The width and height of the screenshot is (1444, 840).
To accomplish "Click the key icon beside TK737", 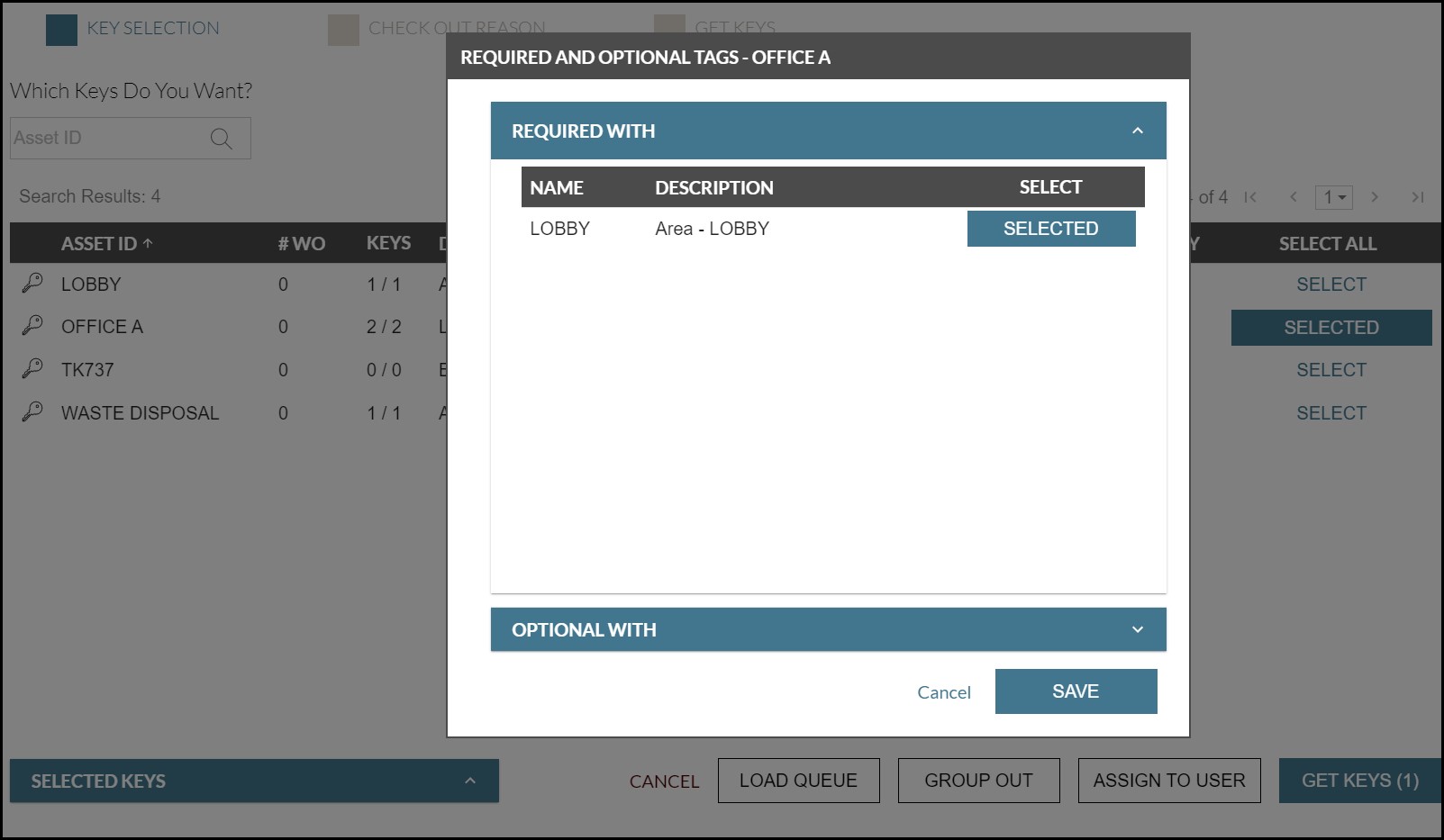I will (x=32, y=368).
